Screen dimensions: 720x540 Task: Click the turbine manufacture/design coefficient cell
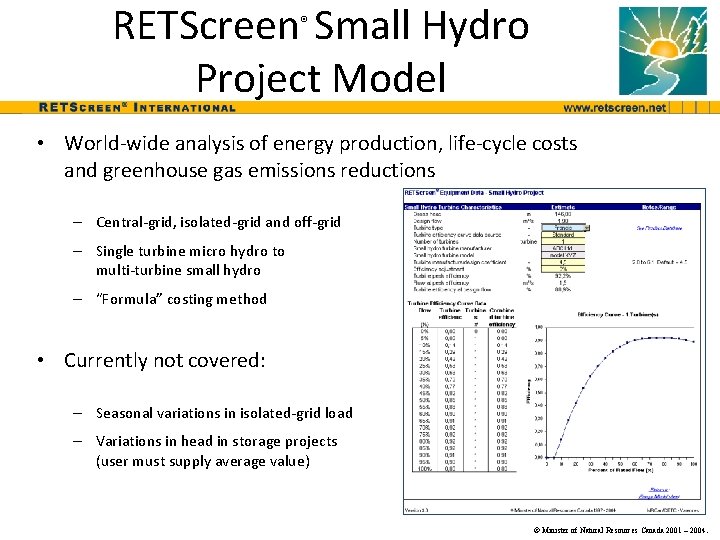tap(563, 262)
